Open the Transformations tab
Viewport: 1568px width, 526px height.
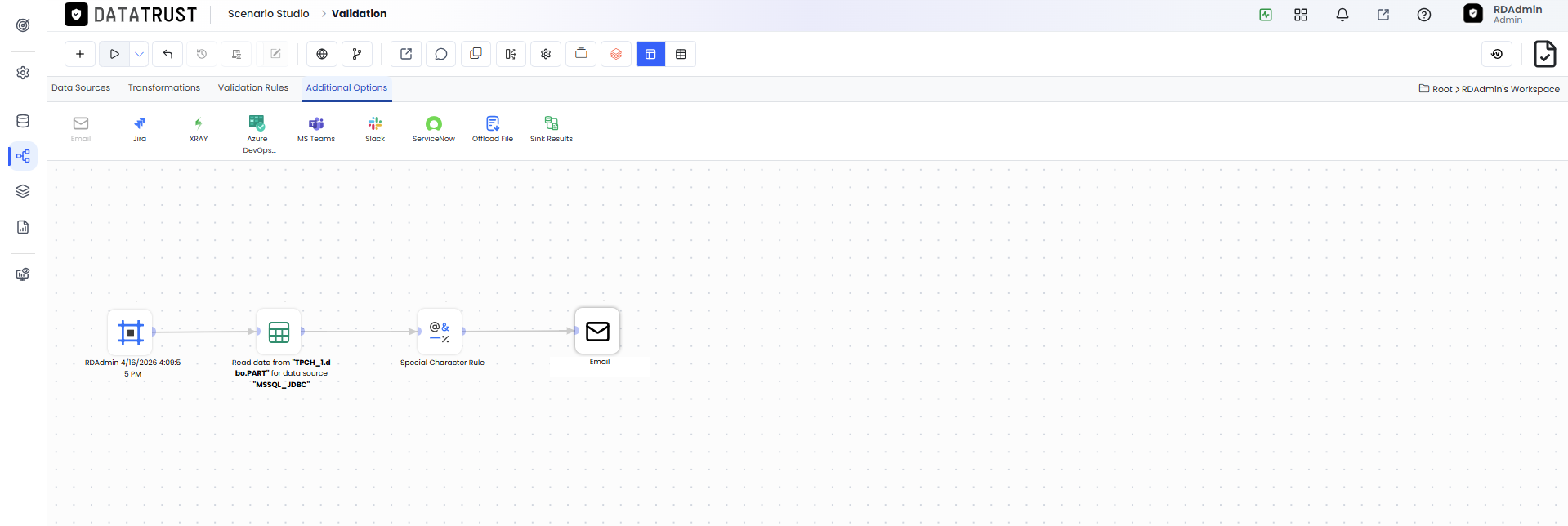click(164, 87)
